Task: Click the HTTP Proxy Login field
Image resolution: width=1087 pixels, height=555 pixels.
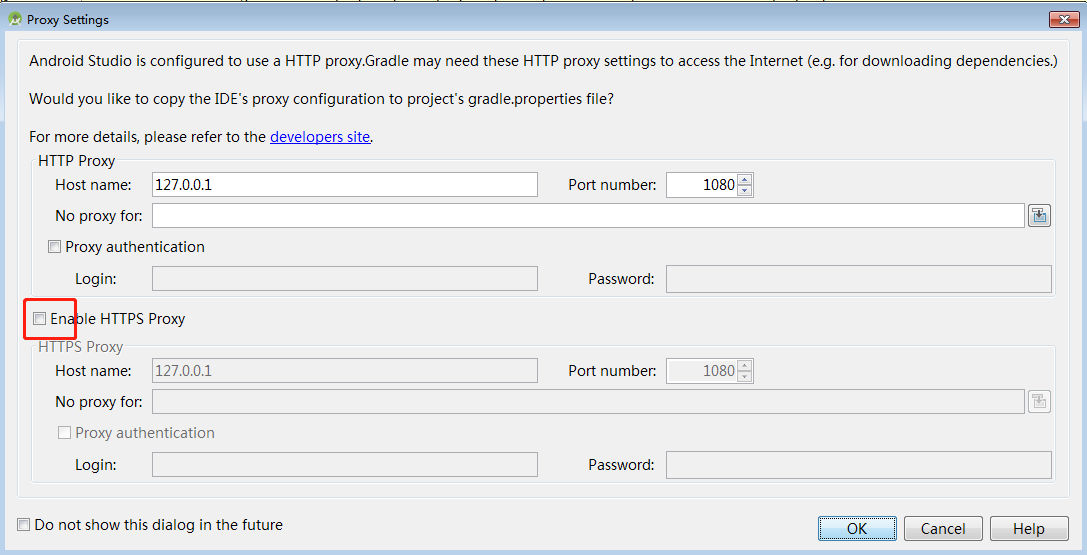Action: [345, 279]
